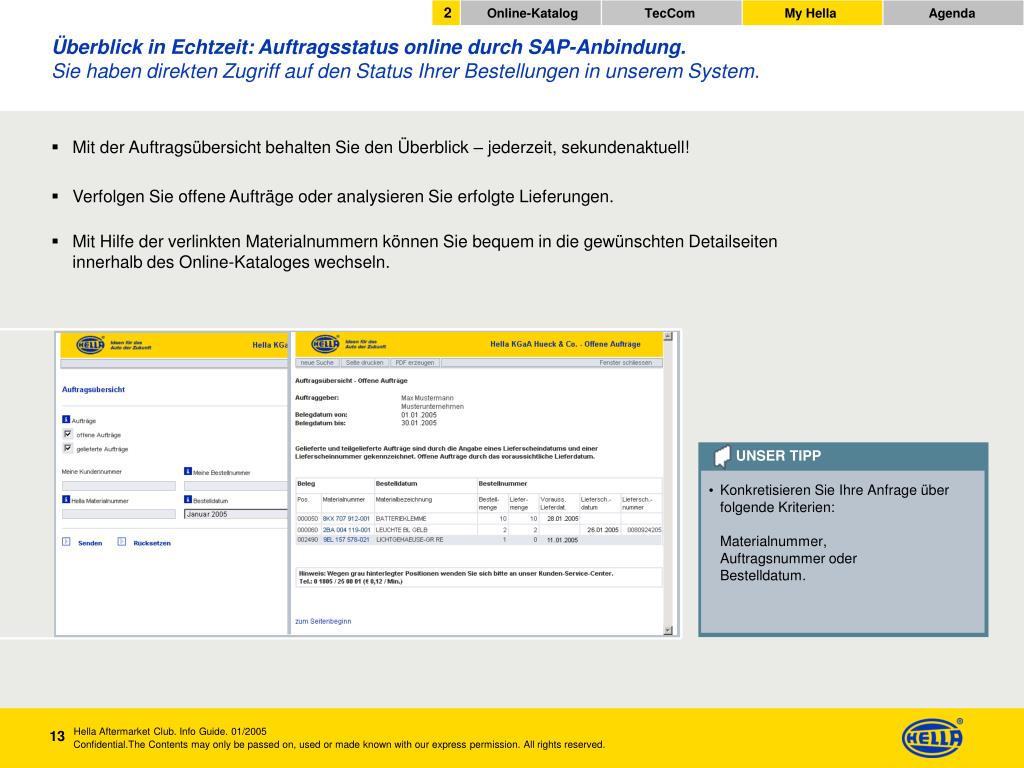This screenshot has width=1024, height=768.
Task: Toggle the offene Aufträge checkbox
Action: (67, 434)
